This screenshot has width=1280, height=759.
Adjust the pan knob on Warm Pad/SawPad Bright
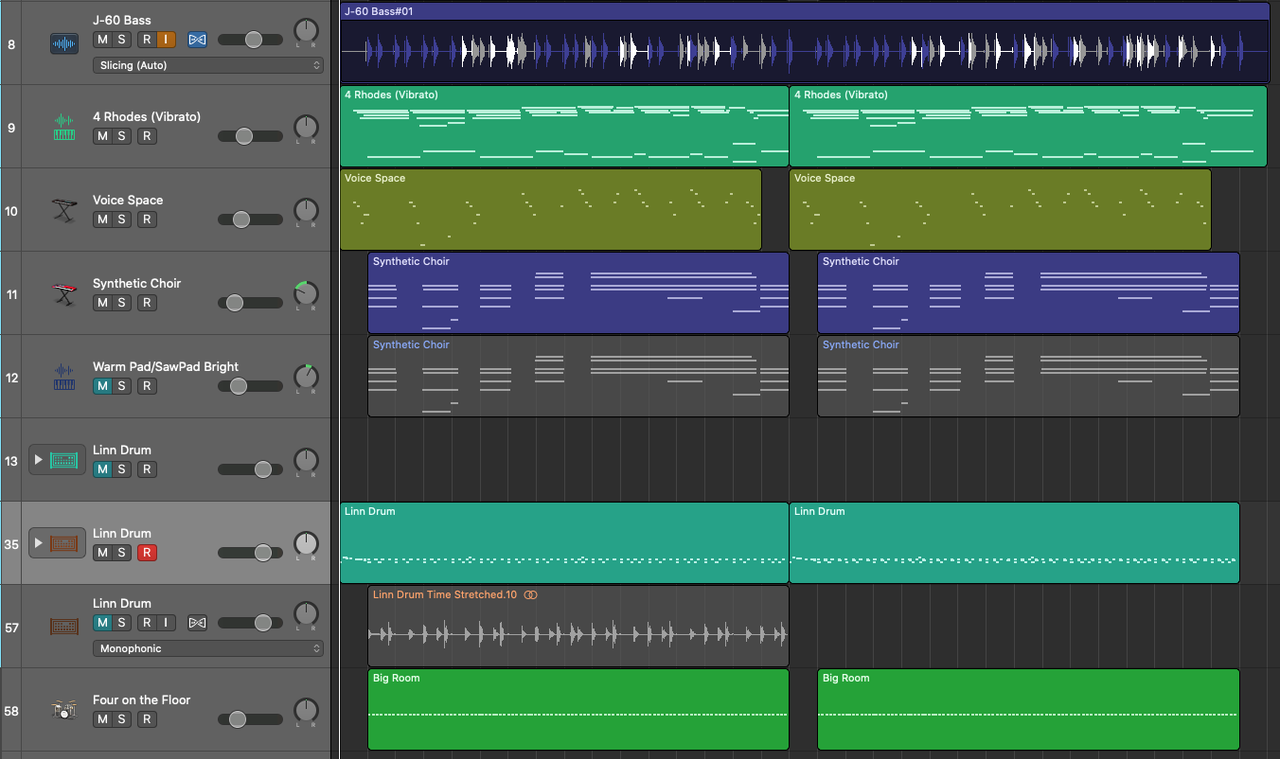coord(306,378)
